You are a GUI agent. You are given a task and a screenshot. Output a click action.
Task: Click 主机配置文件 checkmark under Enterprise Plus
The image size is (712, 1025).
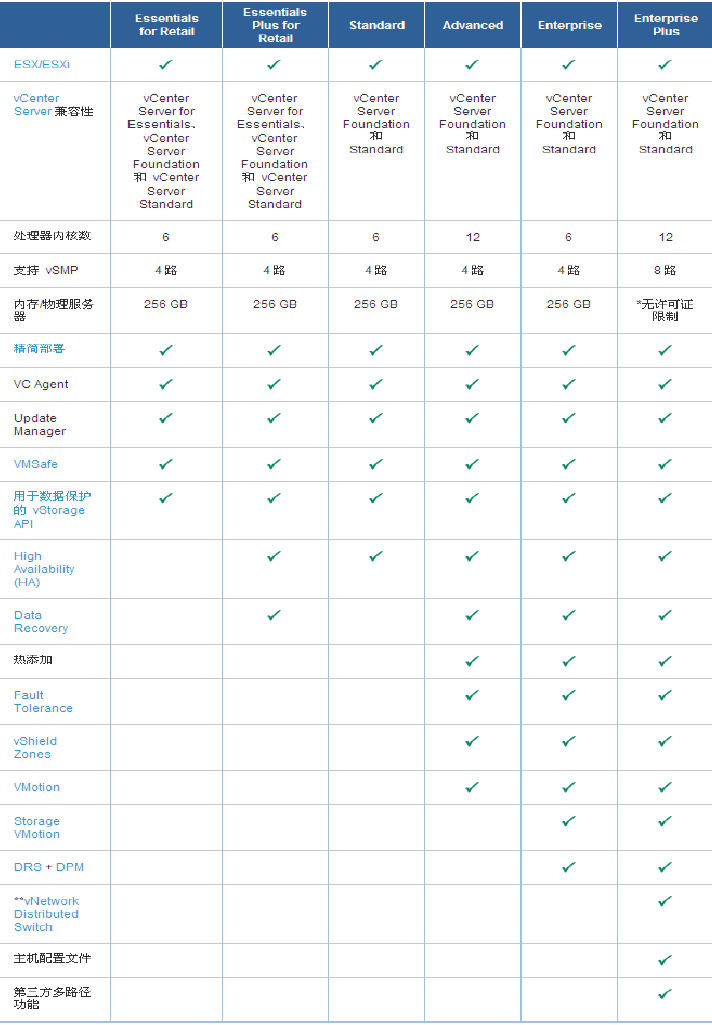665,960
